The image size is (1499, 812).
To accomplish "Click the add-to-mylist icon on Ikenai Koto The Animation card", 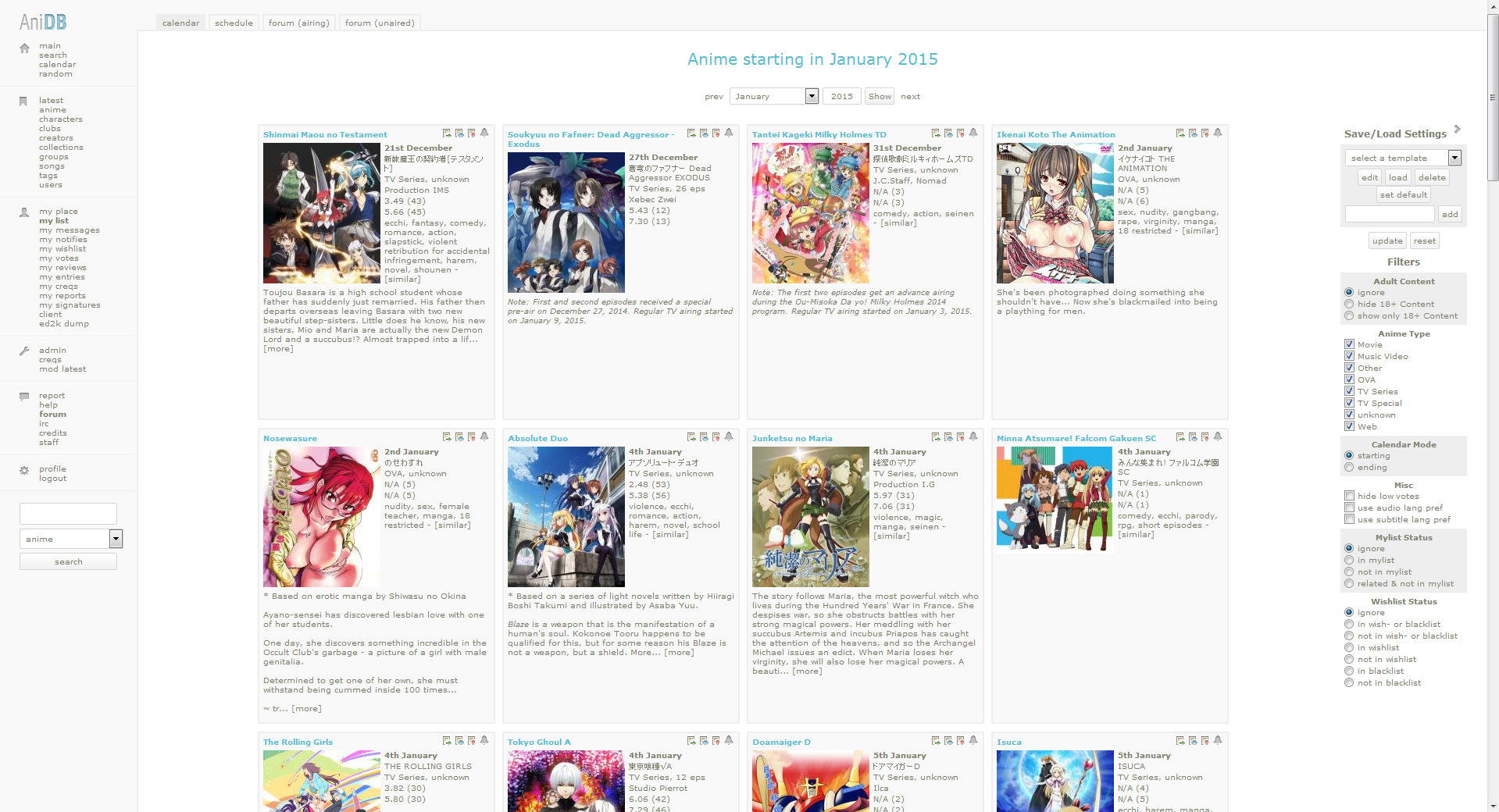I will [x=1180, y=134].
